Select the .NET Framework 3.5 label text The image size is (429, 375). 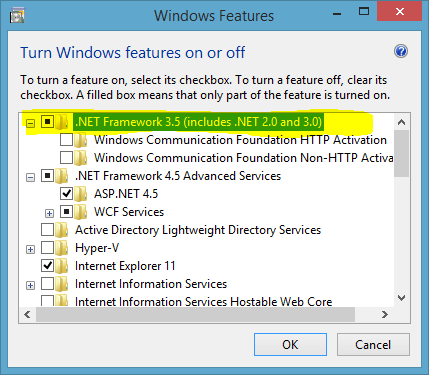point(198,122)
